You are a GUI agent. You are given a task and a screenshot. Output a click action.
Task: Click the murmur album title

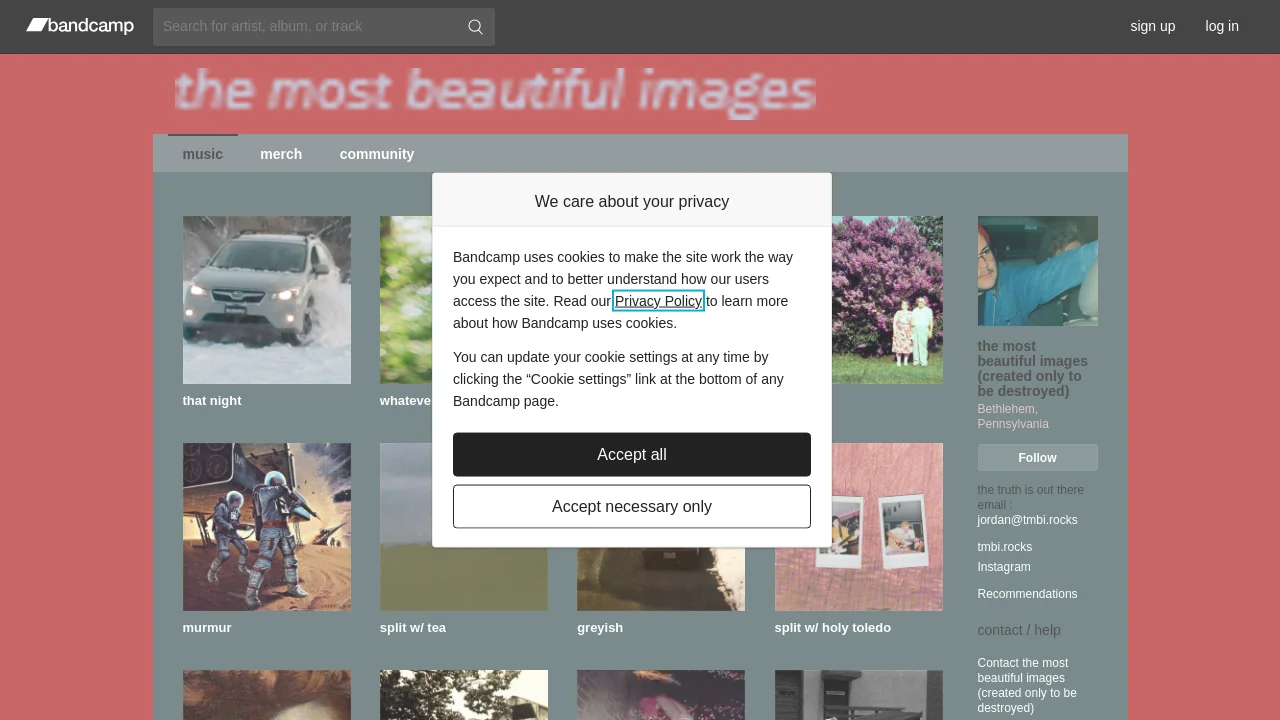coord(207,628)
